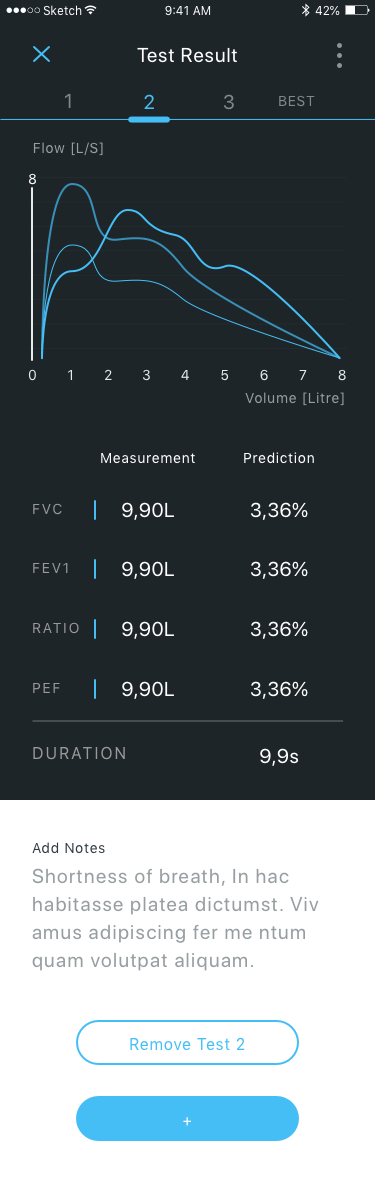
Task: Open the three-dot more options menu
Action: (x=340, y=56)
